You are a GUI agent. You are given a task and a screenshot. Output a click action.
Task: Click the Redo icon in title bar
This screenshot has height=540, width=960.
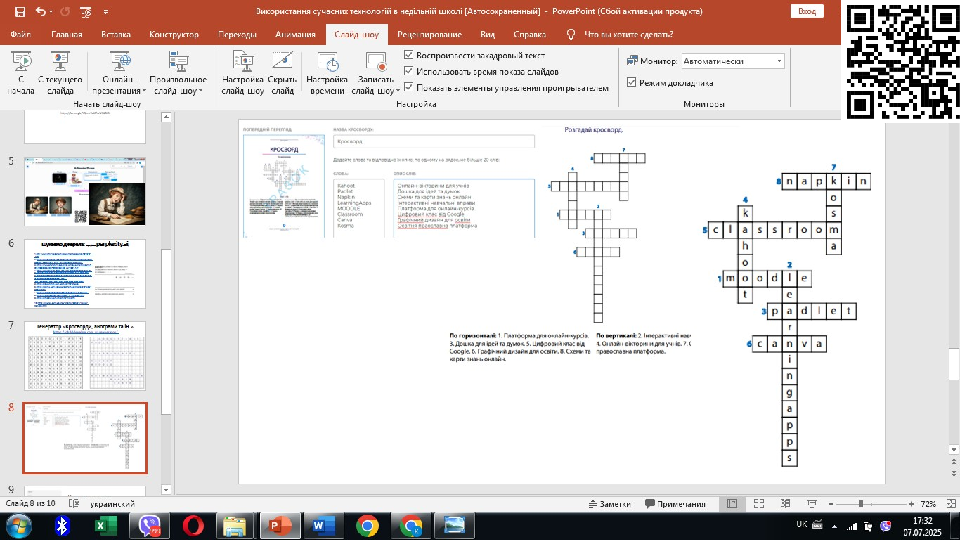tap(65, 12)
